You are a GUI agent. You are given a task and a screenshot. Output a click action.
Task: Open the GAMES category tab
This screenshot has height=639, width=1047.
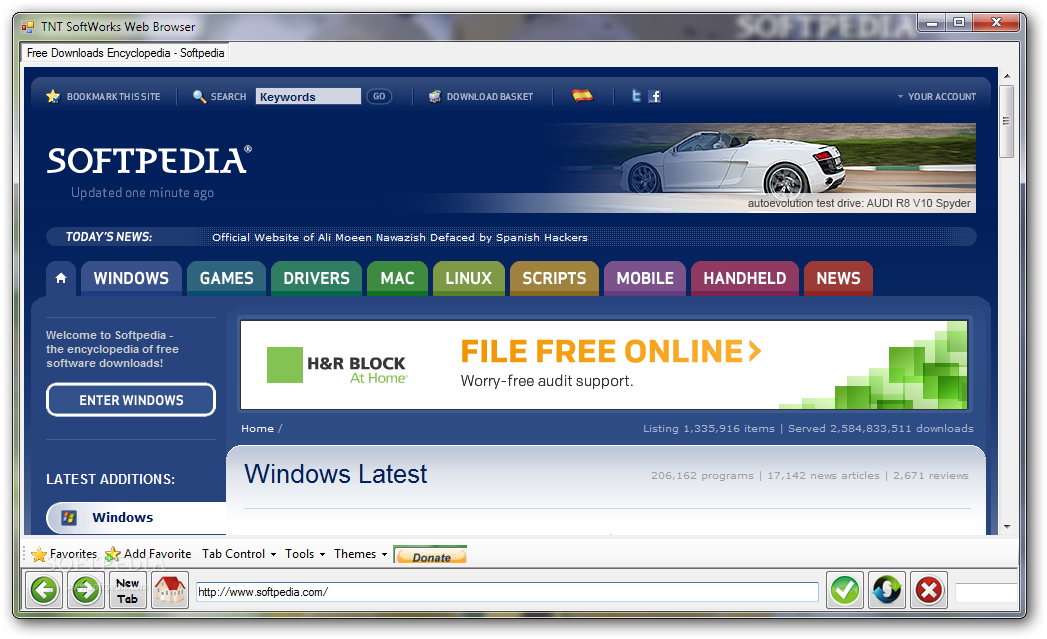click(226, 278)
